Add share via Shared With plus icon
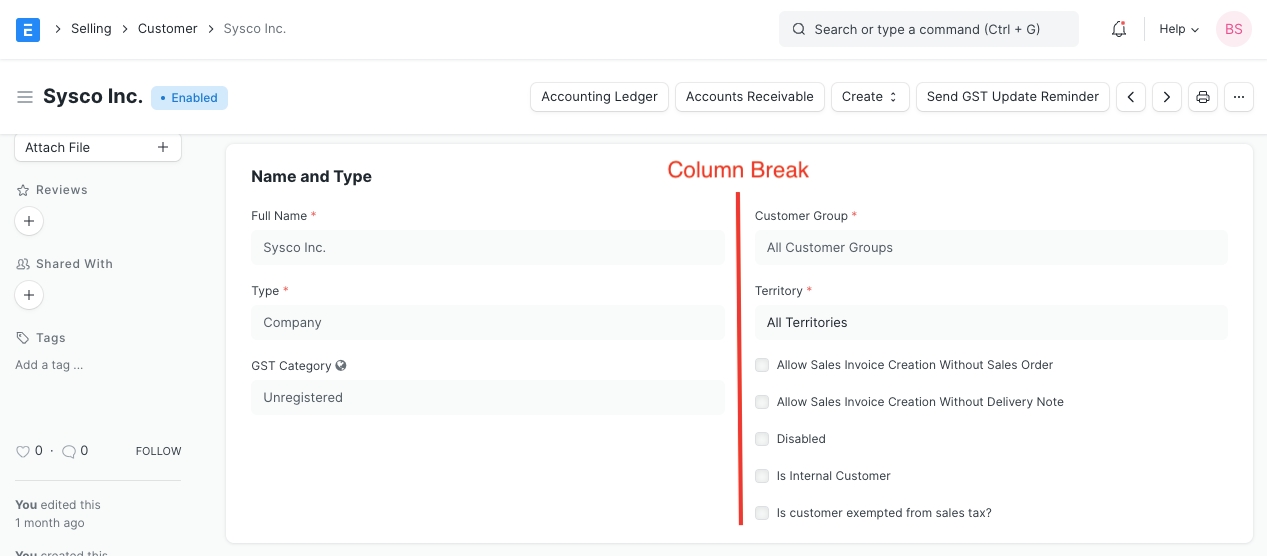 click(29, 295)
